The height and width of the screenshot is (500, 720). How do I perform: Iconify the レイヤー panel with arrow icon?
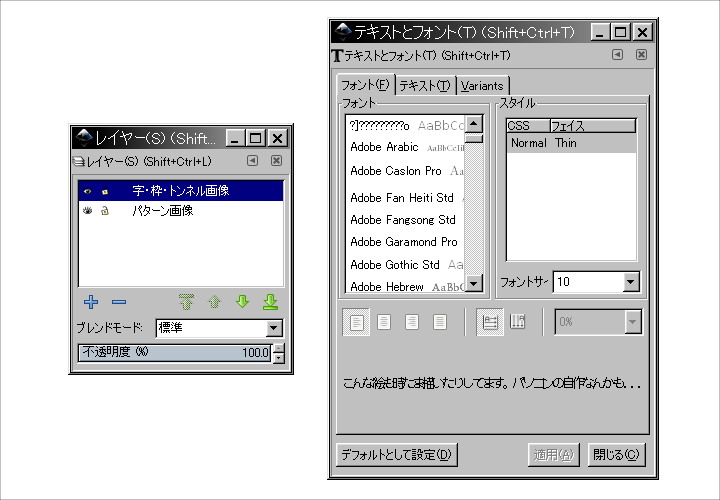pos(252,160)
